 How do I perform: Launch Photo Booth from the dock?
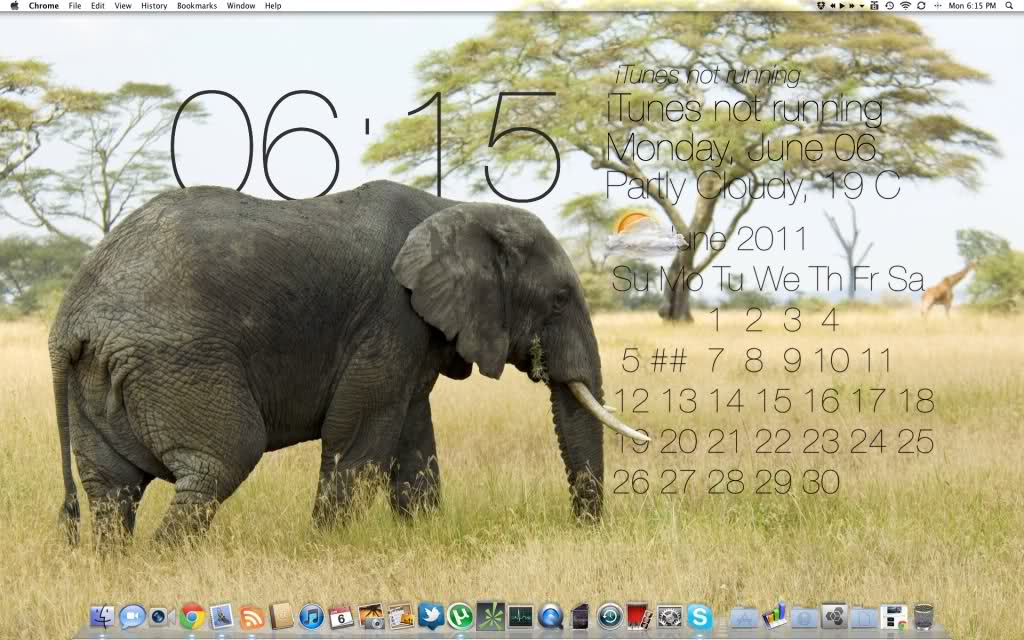click(638, 616)
